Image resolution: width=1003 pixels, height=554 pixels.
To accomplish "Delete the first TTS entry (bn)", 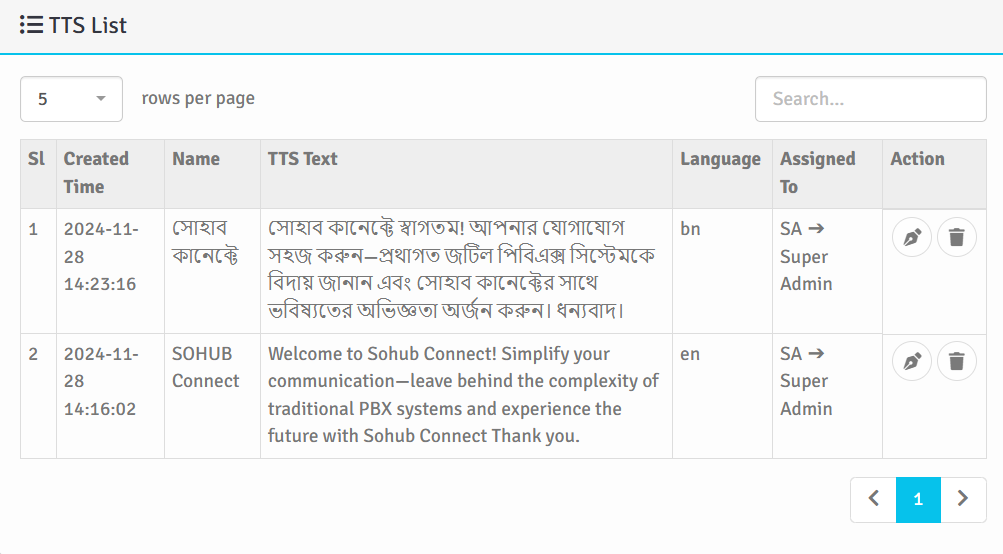I will pyautogui.click(x=957, y=237).
